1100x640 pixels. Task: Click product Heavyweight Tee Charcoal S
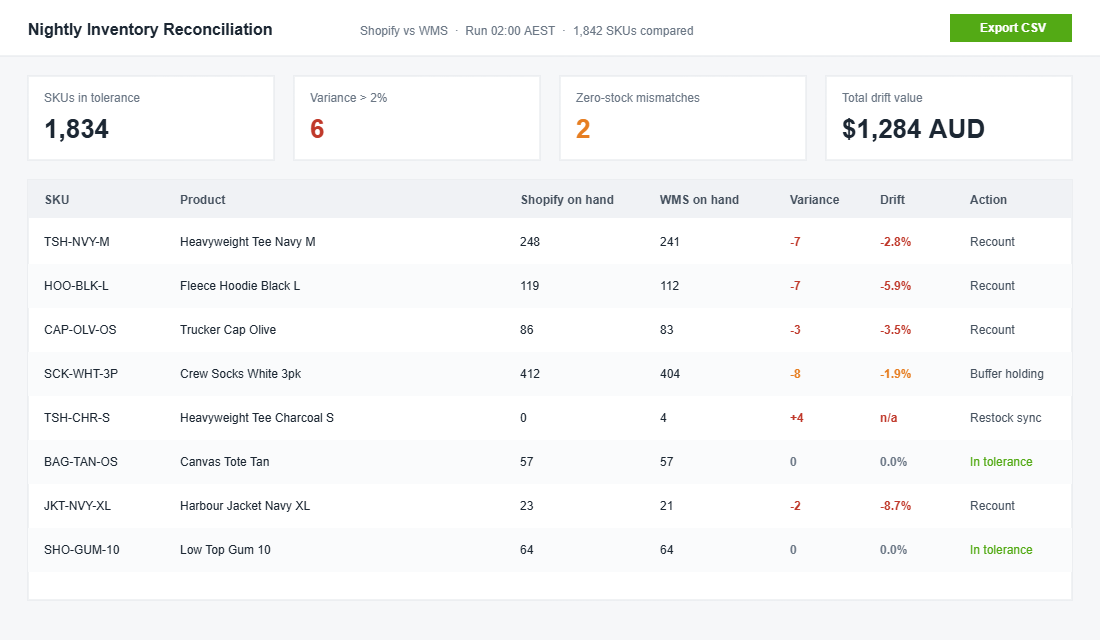pos(257,418)
